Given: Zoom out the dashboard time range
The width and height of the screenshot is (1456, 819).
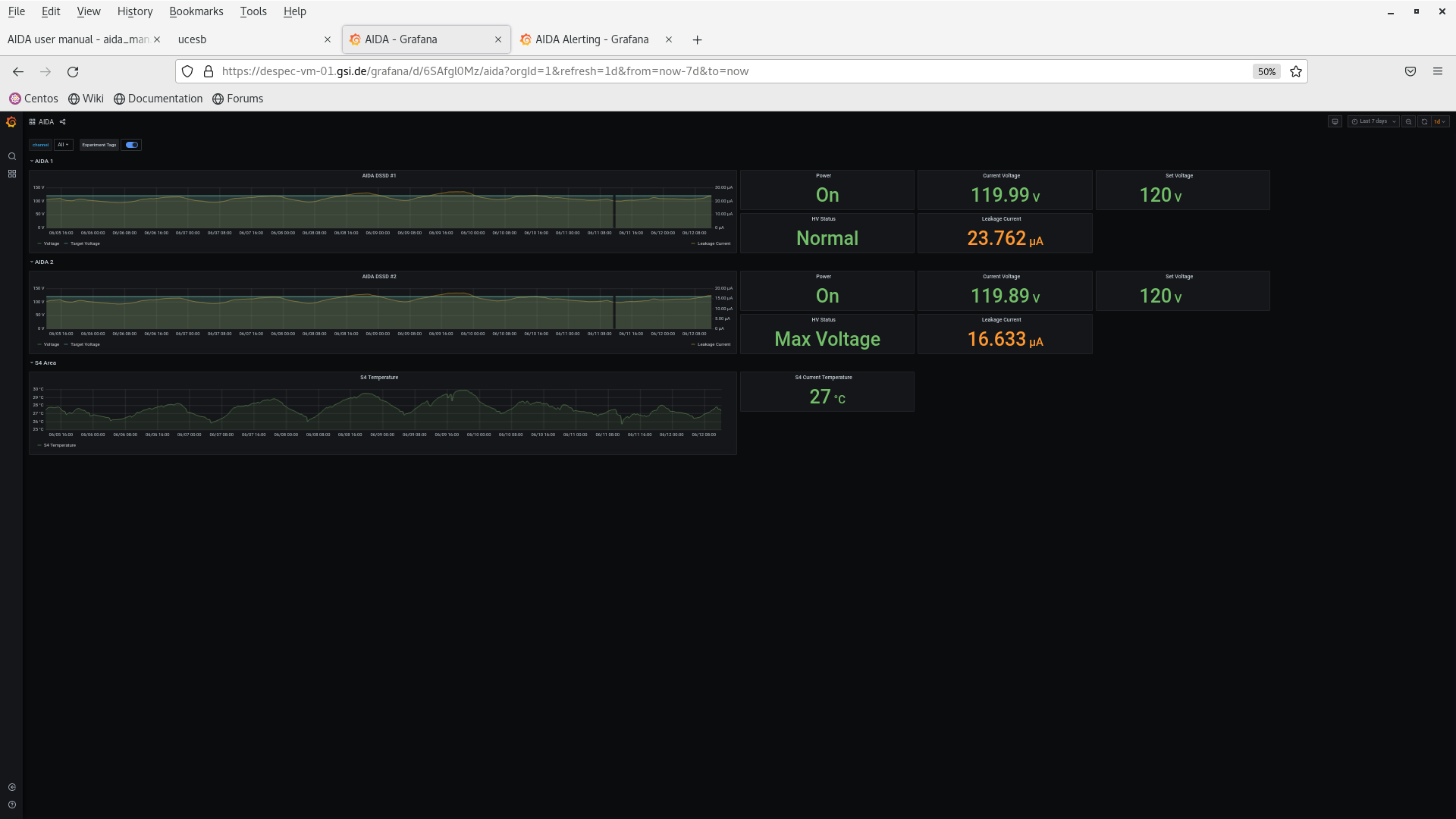Looking at the screenshot, I should 1408,121.
